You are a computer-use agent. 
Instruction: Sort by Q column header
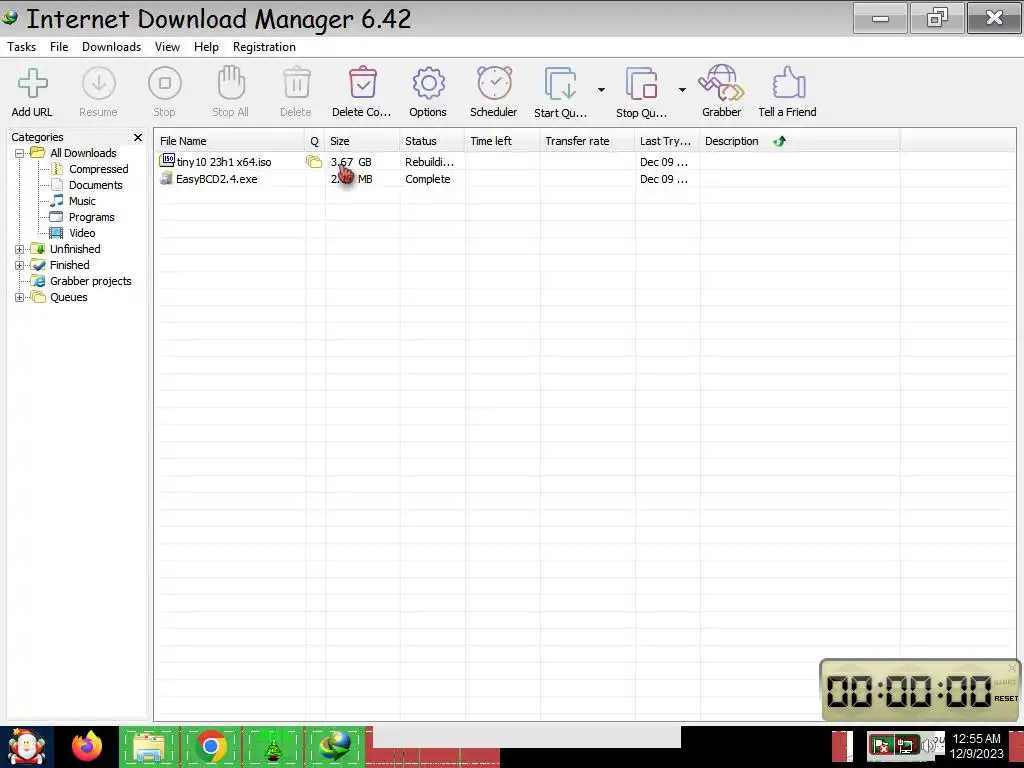[315, 141]
